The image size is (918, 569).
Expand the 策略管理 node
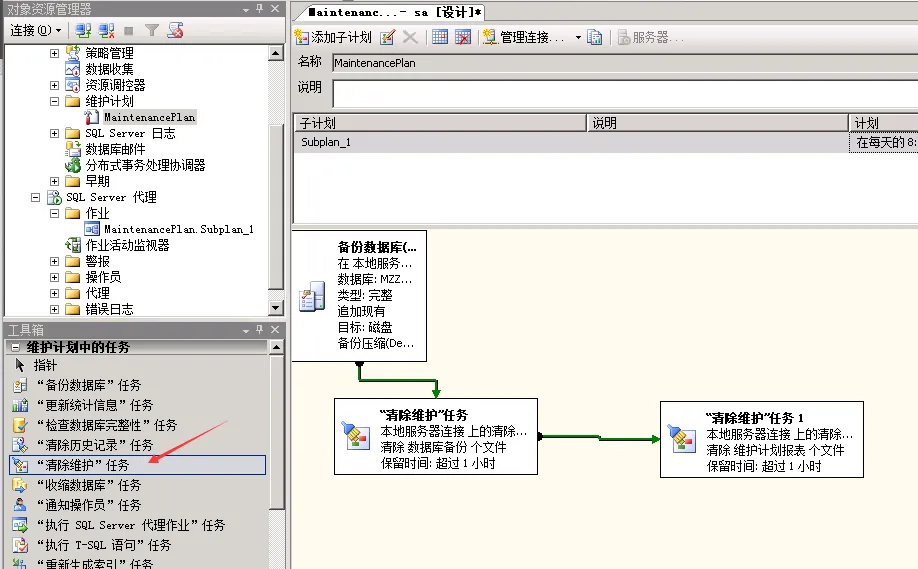(54, 53)
